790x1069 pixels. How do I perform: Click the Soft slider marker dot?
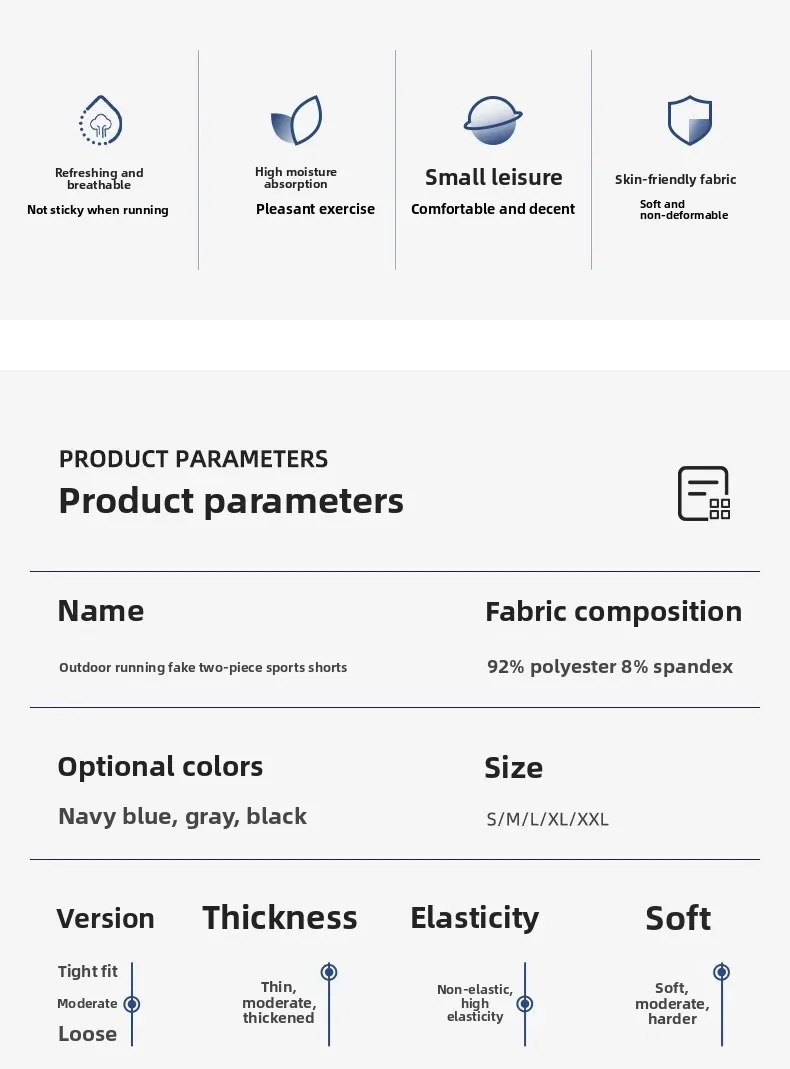coord(722,972)
